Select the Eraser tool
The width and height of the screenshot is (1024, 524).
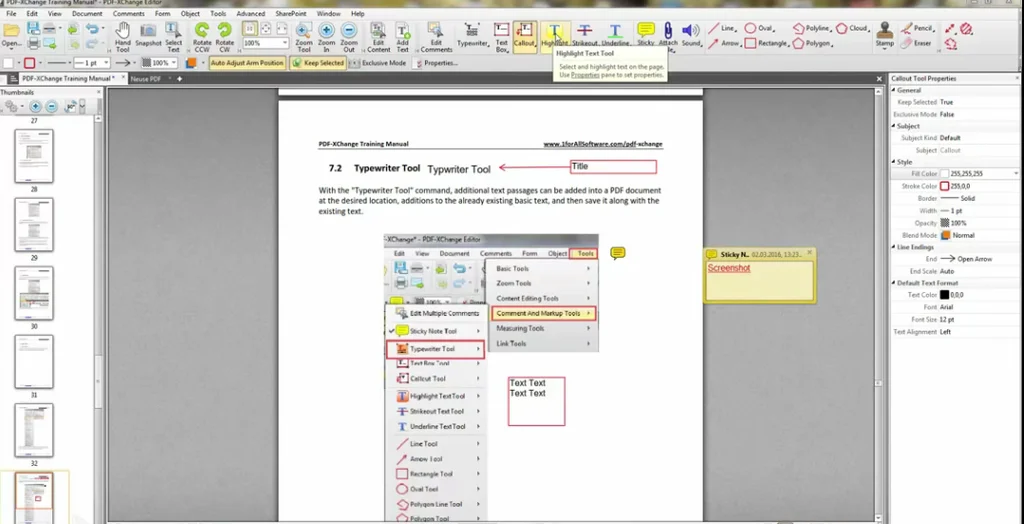tap(916, 43)
